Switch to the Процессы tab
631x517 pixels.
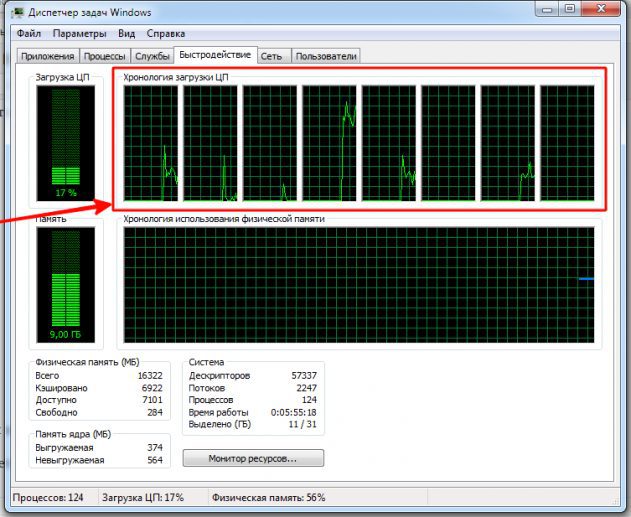click(105, 56)
